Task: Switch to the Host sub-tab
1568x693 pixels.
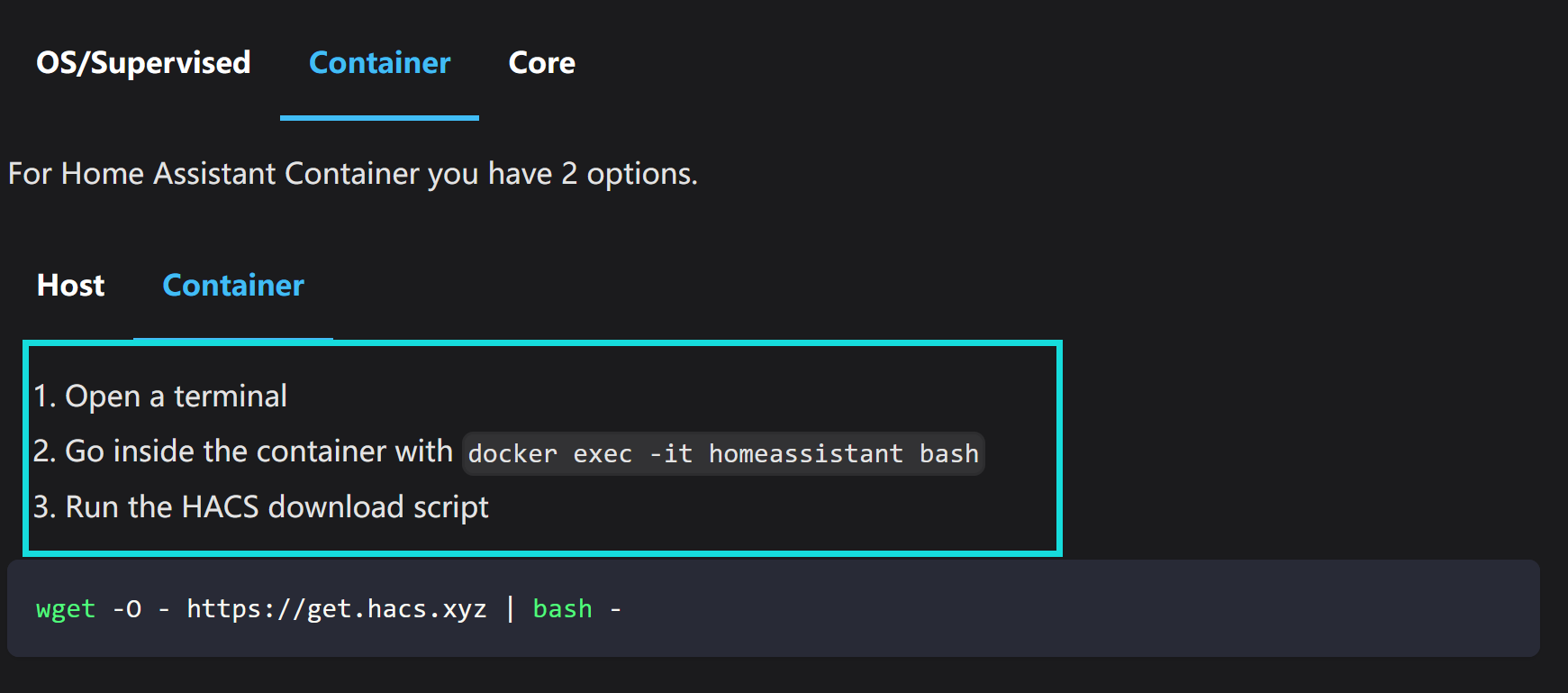Action: coord(70,286)
